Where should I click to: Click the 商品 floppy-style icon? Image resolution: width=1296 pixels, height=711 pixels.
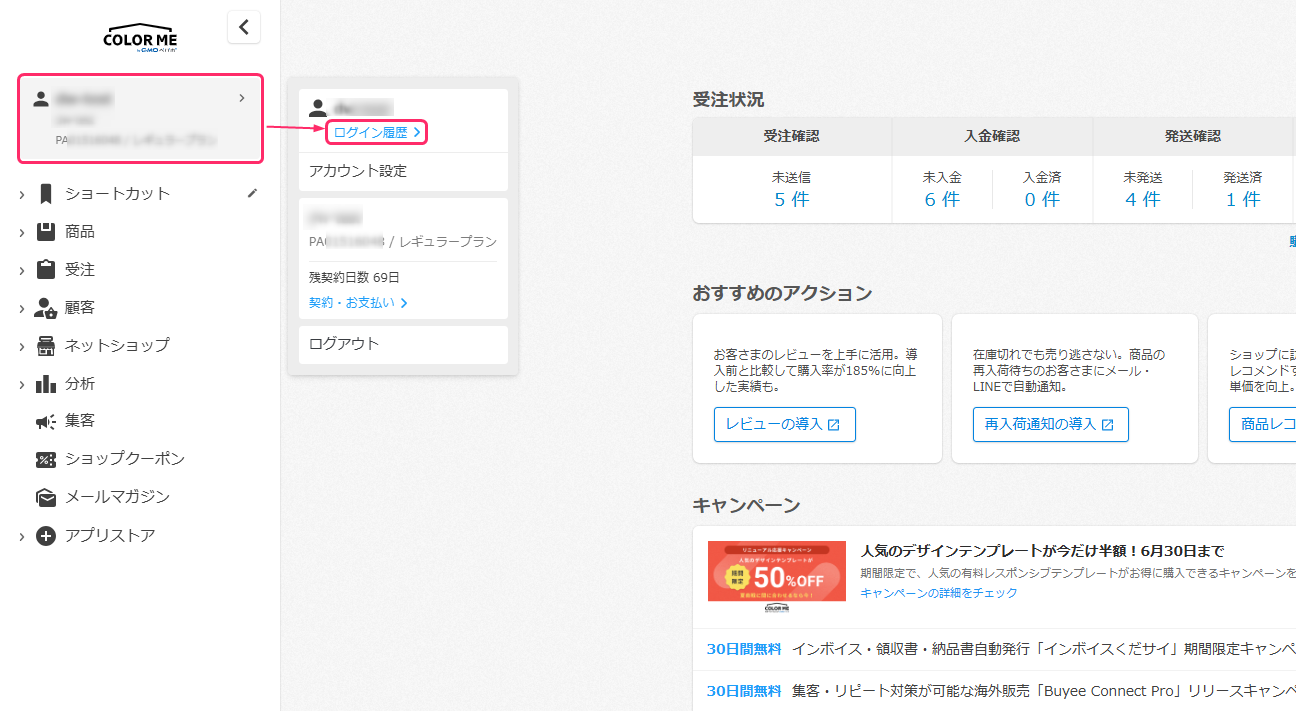[46, 232]
